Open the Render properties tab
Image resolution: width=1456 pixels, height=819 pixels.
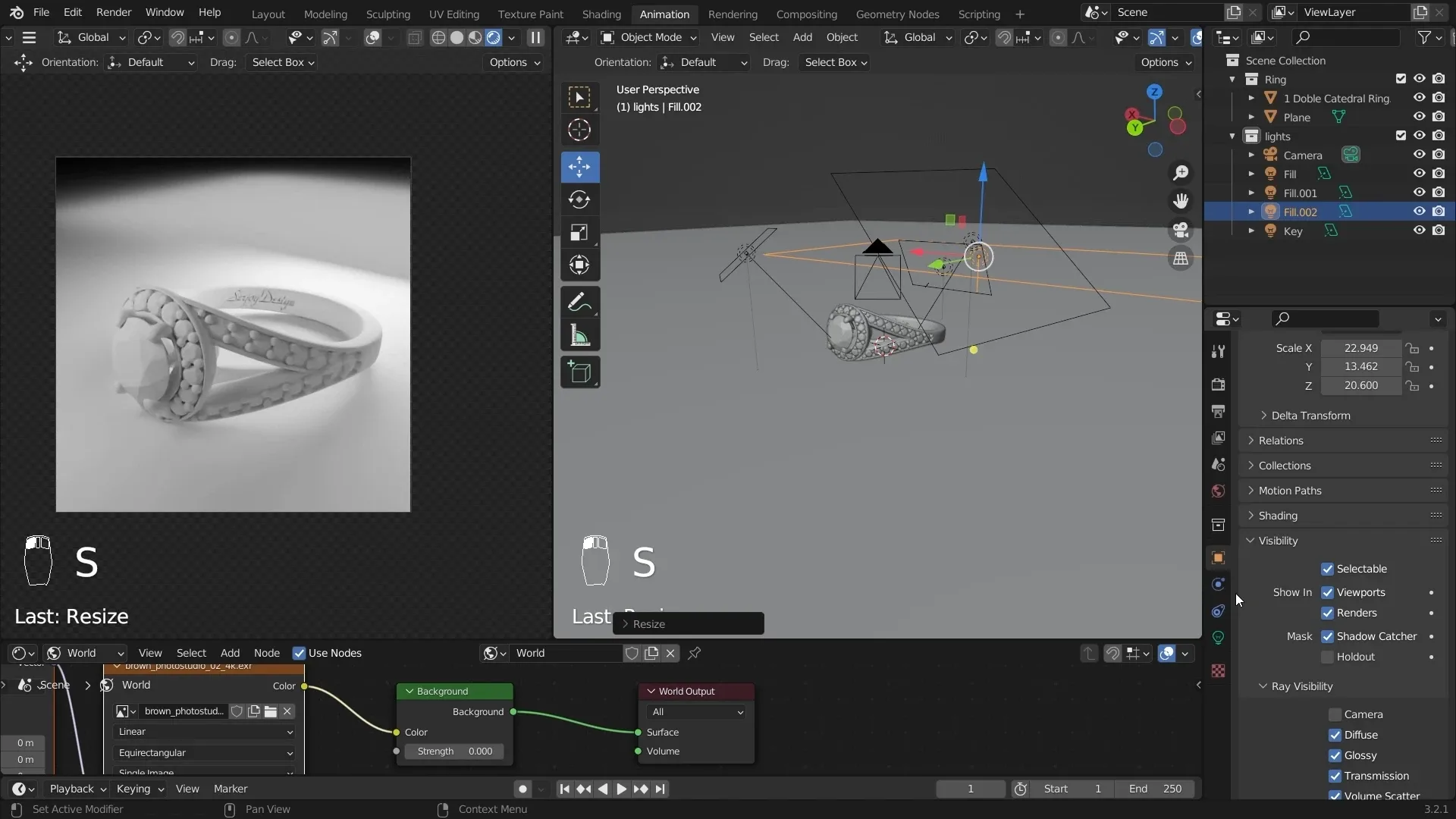click(x=1218, y=384)
